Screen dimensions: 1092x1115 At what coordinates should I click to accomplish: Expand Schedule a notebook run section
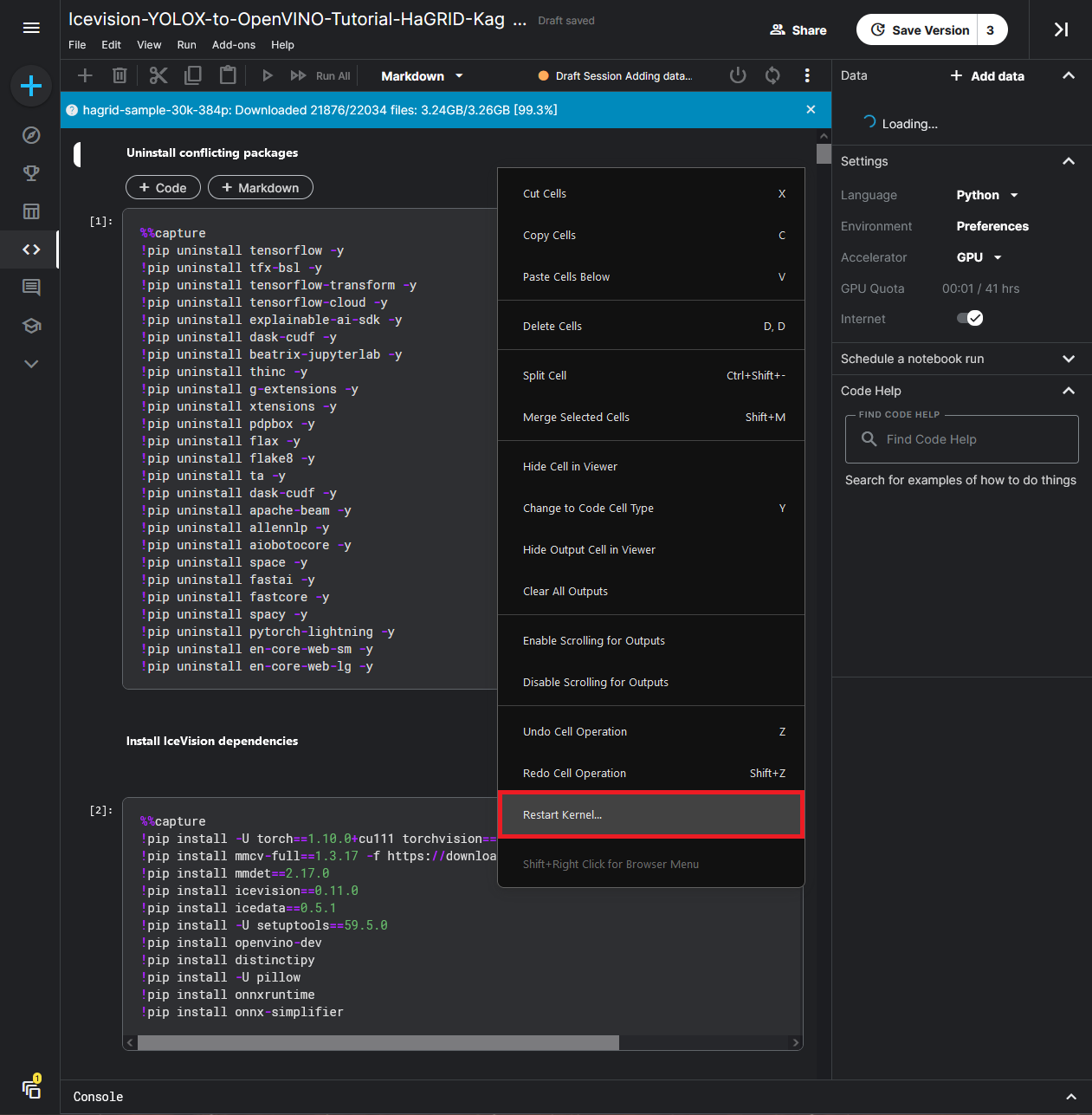point(1069,359)
